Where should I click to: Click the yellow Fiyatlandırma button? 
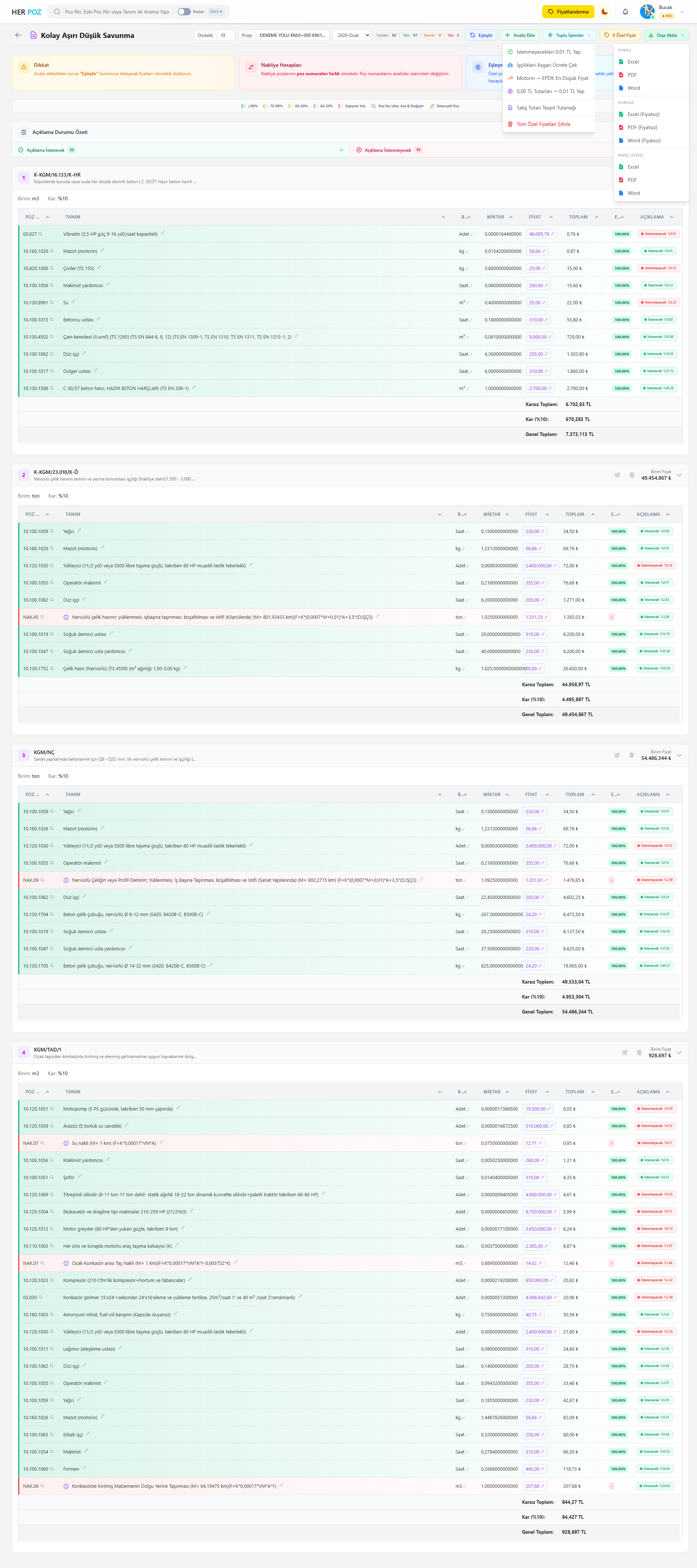(x=567, y=12)
